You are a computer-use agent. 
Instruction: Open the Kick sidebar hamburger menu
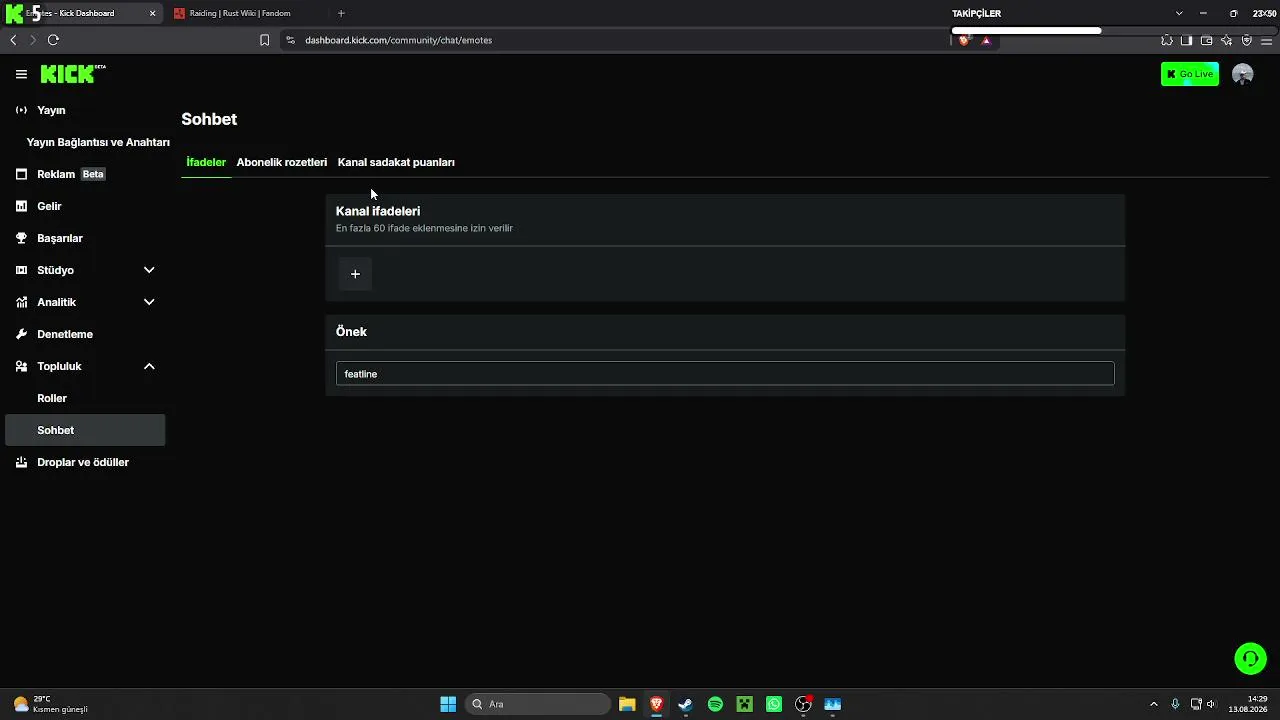coord(21,74)
